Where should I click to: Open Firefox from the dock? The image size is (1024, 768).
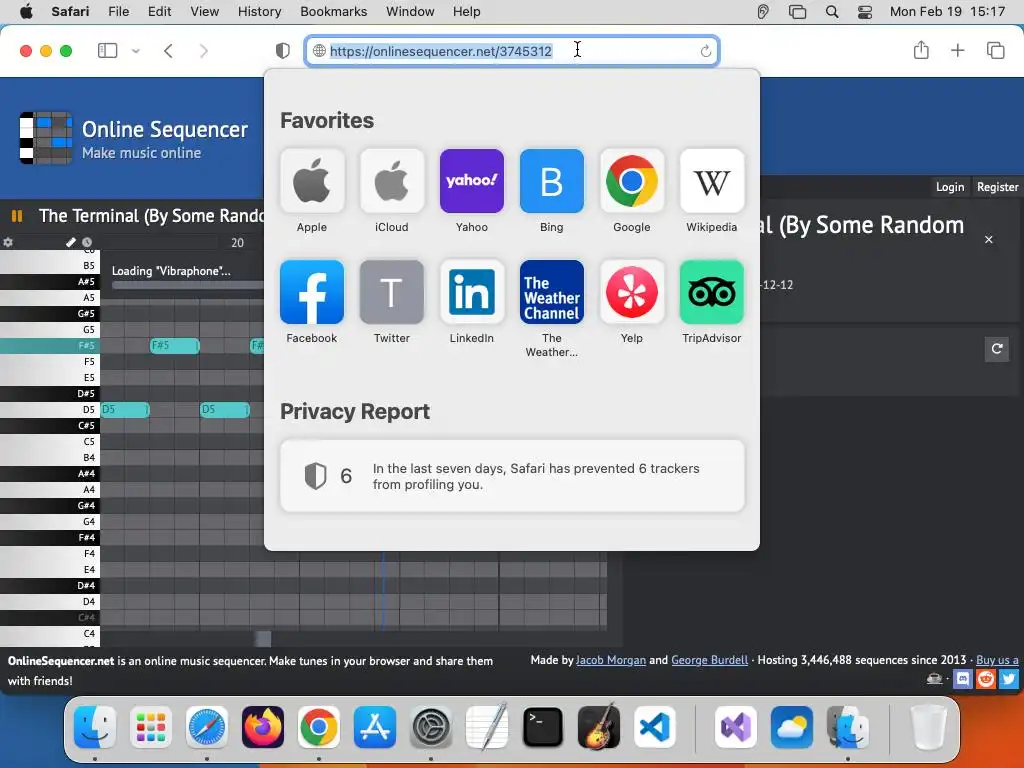tap(263, 727)
